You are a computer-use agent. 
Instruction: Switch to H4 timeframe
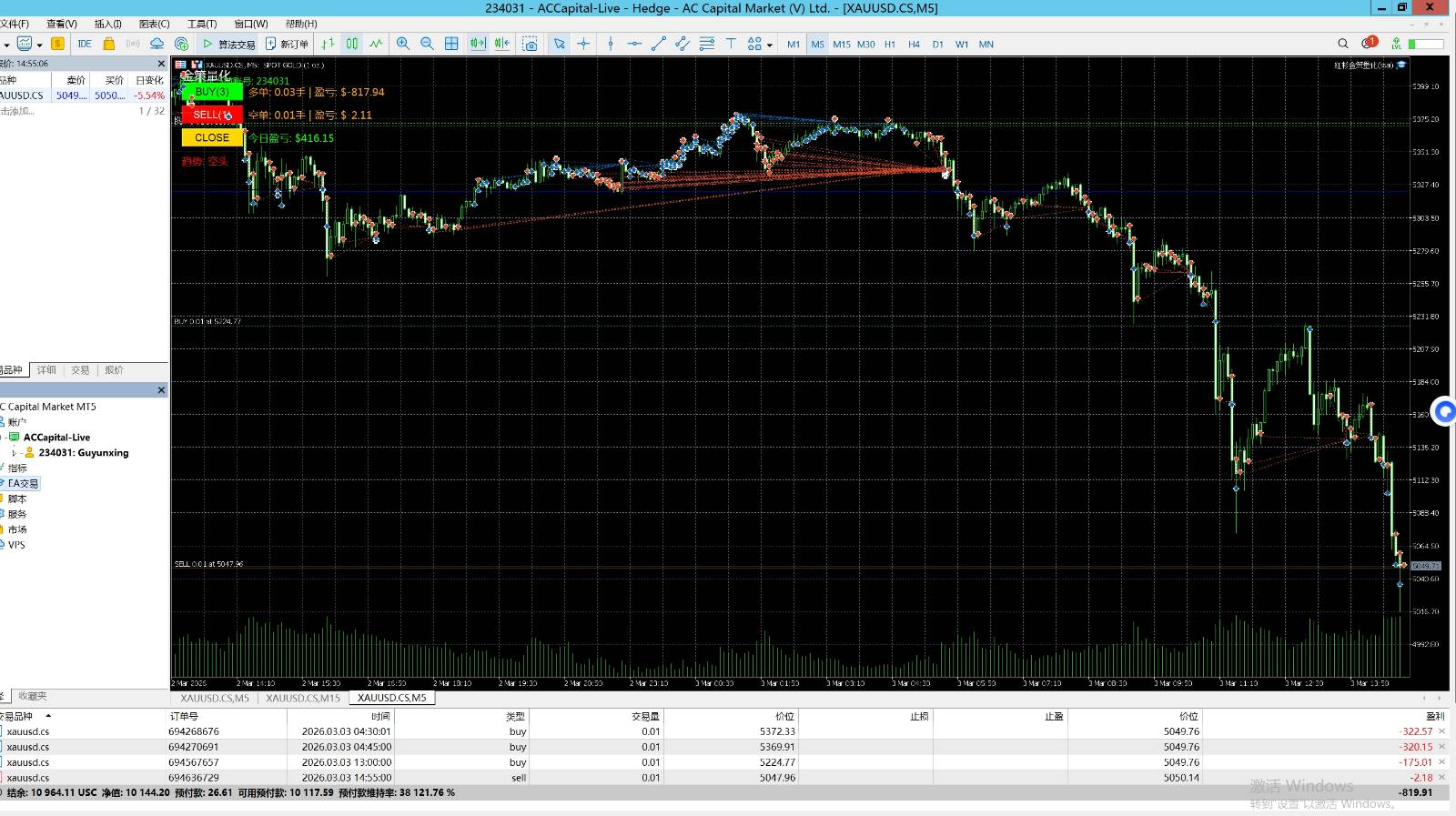pos(914,44)
